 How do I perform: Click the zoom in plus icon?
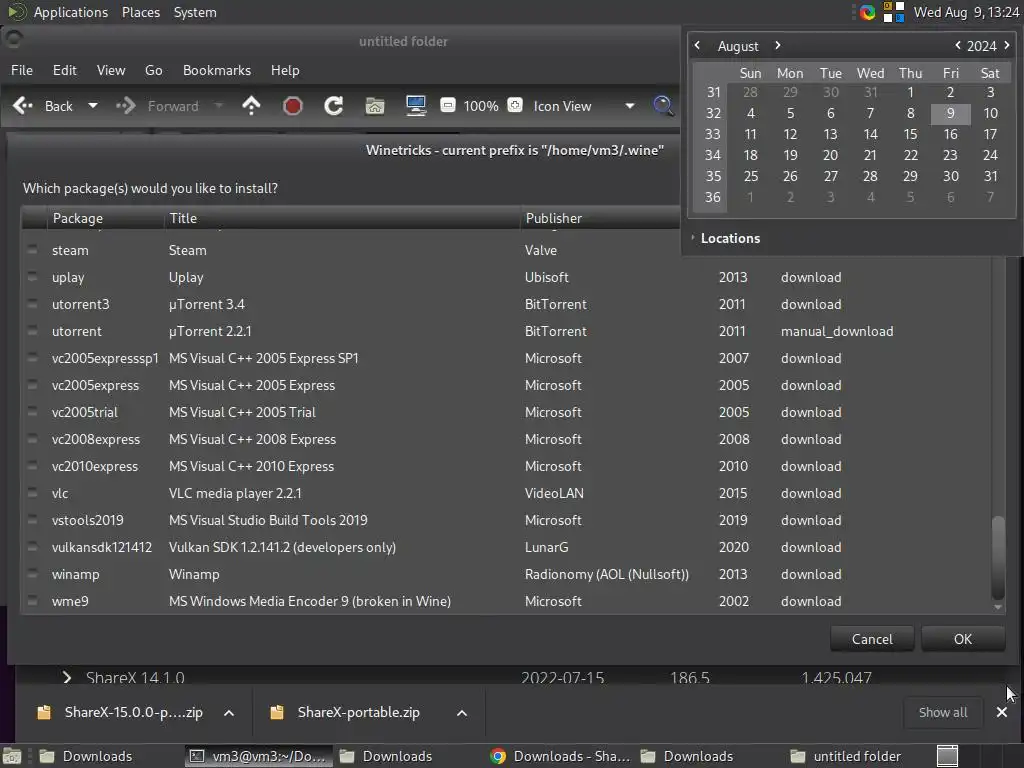[515, 105]
